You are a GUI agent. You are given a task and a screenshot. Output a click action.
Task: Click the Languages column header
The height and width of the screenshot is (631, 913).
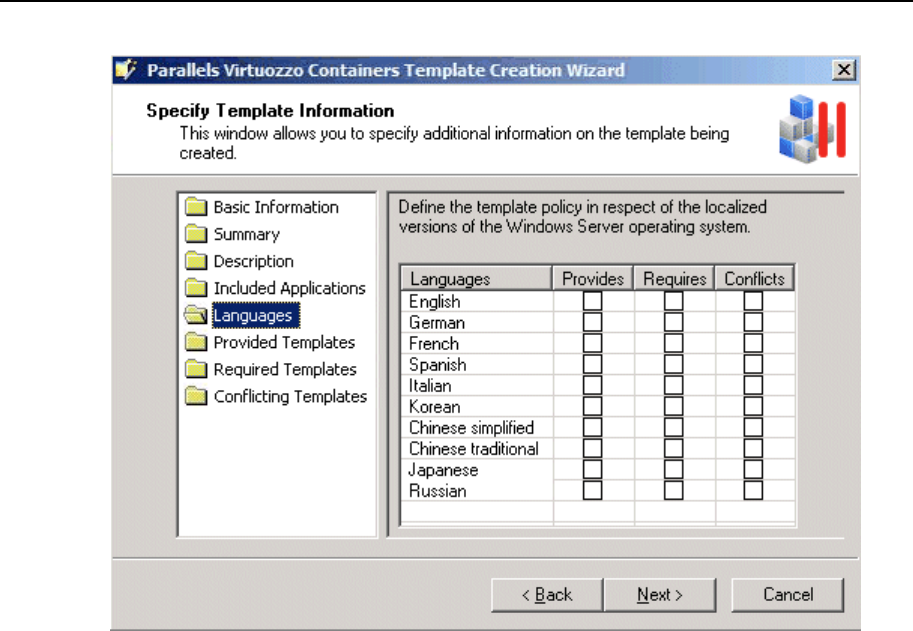click(476, 279)
